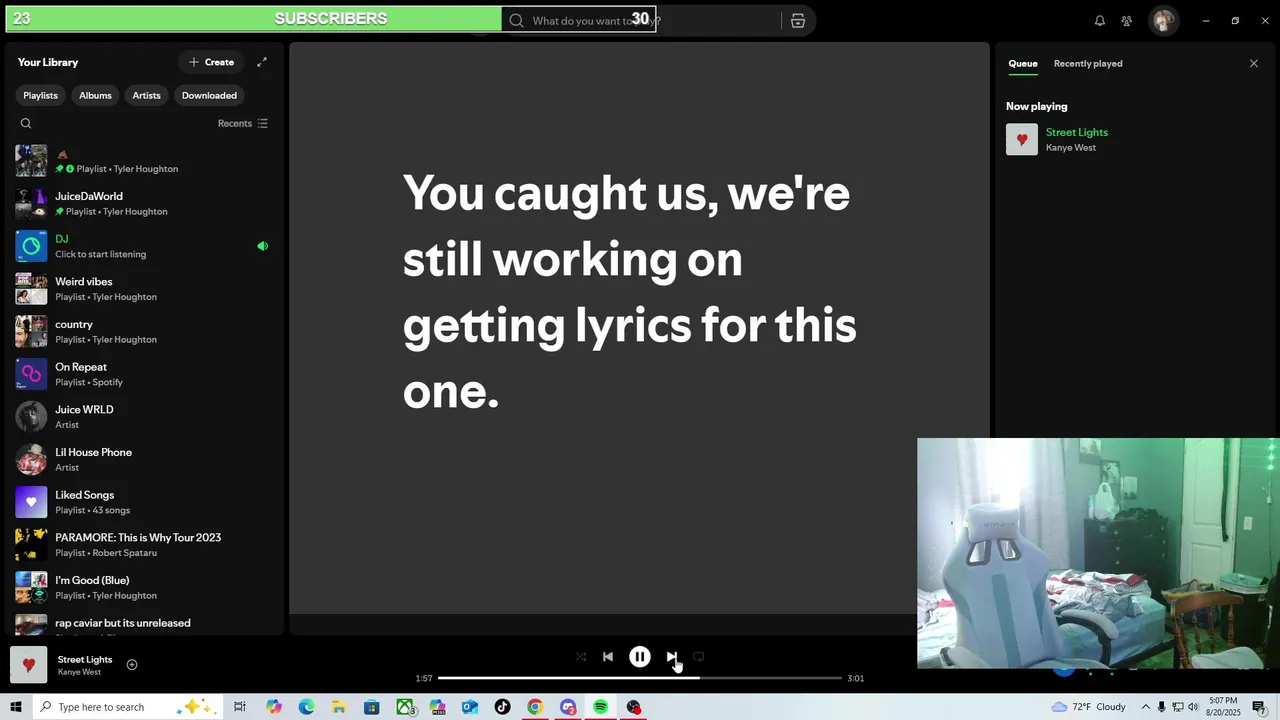
Task: Play Street Lights from the Now playing queue
Action: (1022, 139)
